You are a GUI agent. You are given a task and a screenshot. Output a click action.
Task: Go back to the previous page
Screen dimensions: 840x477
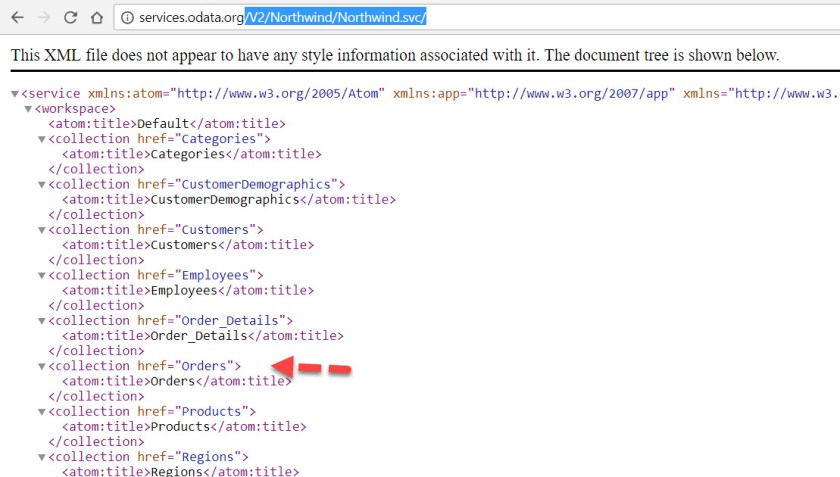point(18,18)
